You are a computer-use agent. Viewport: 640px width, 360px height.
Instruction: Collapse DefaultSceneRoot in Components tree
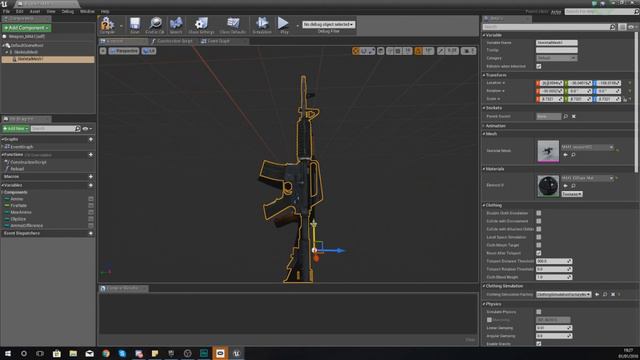3,45
